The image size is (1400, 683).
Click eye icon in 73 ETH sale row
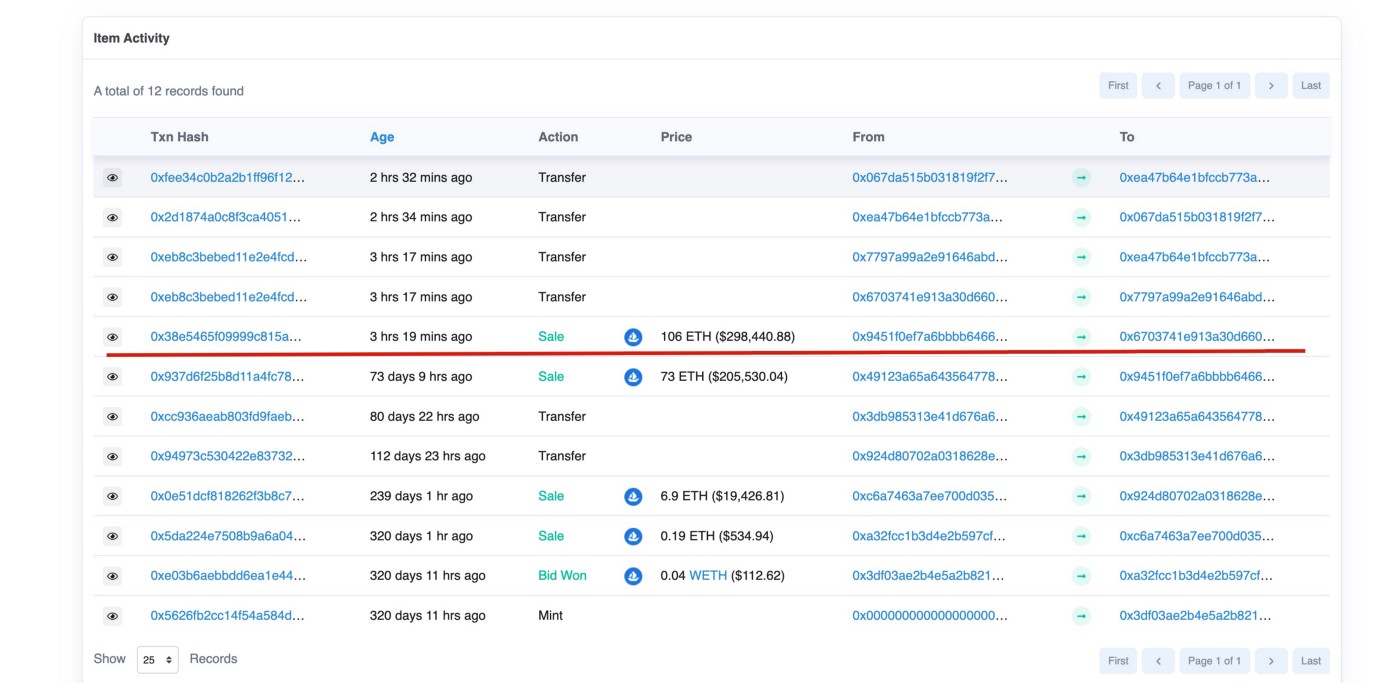pyautogui.click(x=112, y=377)
